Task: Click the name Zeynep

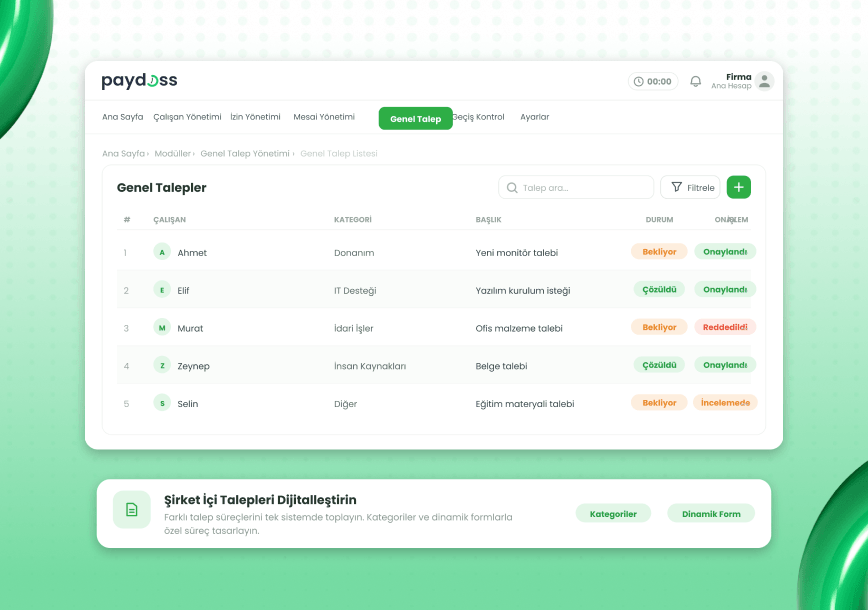Action: [x=193, y=366]
